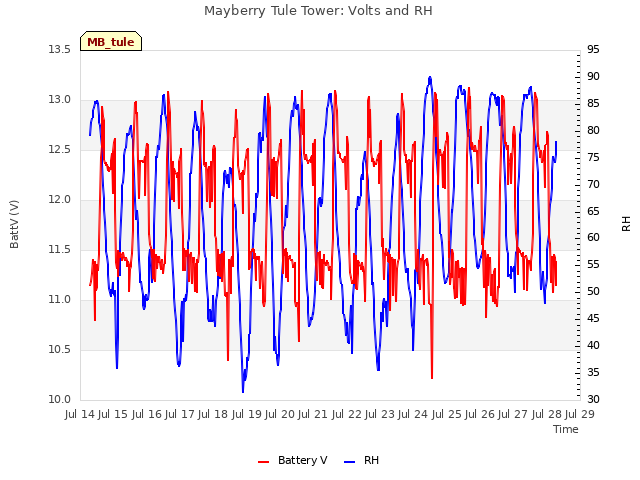
Task: Click the Time axis label
Action: (566, 429)
